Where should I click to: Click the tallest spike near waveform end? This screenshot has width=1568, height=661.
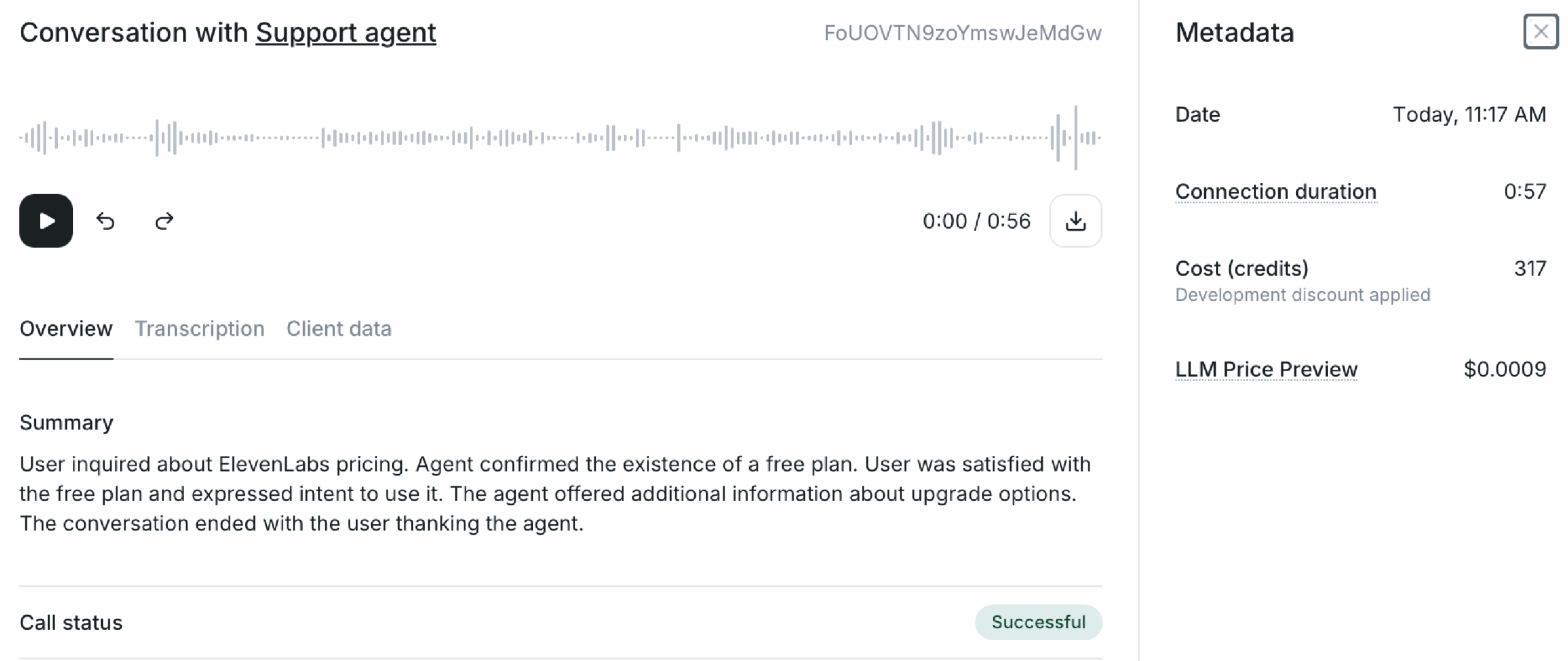[1075, 138]
